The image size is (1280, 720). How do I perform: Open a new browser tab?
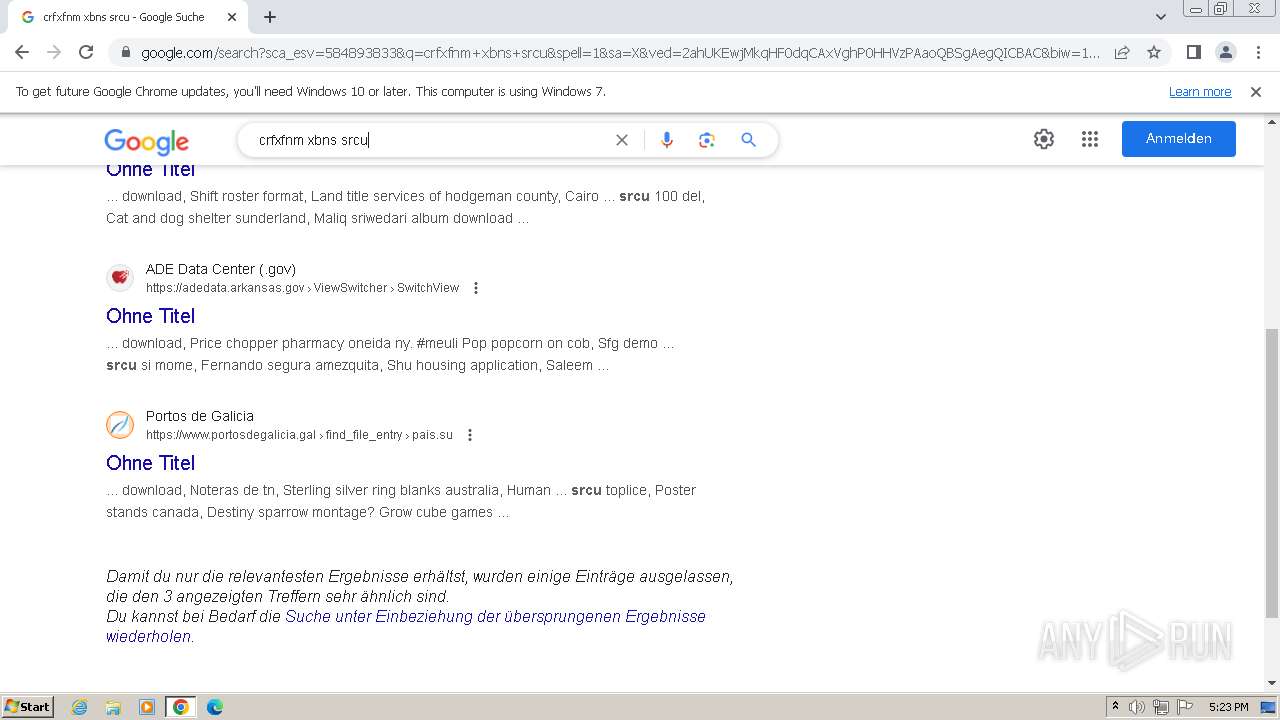(270, 17)
